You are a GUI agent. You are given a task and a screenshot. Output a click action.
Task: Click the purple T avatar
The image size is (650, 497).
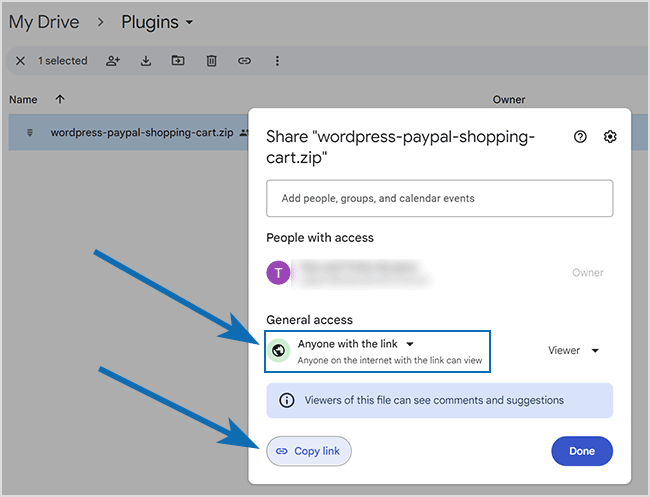[x=278, y=273]
